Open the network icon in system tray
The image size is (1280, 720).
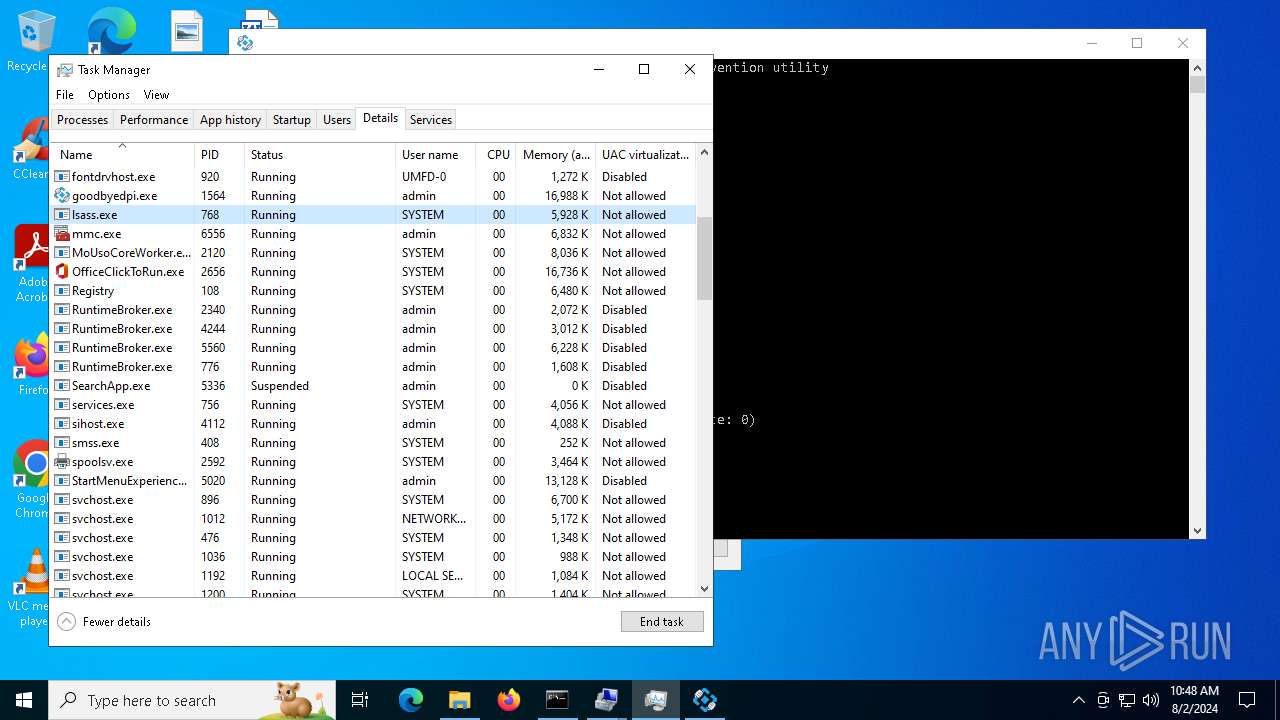pyautogui.click(x=1127, y=700)
